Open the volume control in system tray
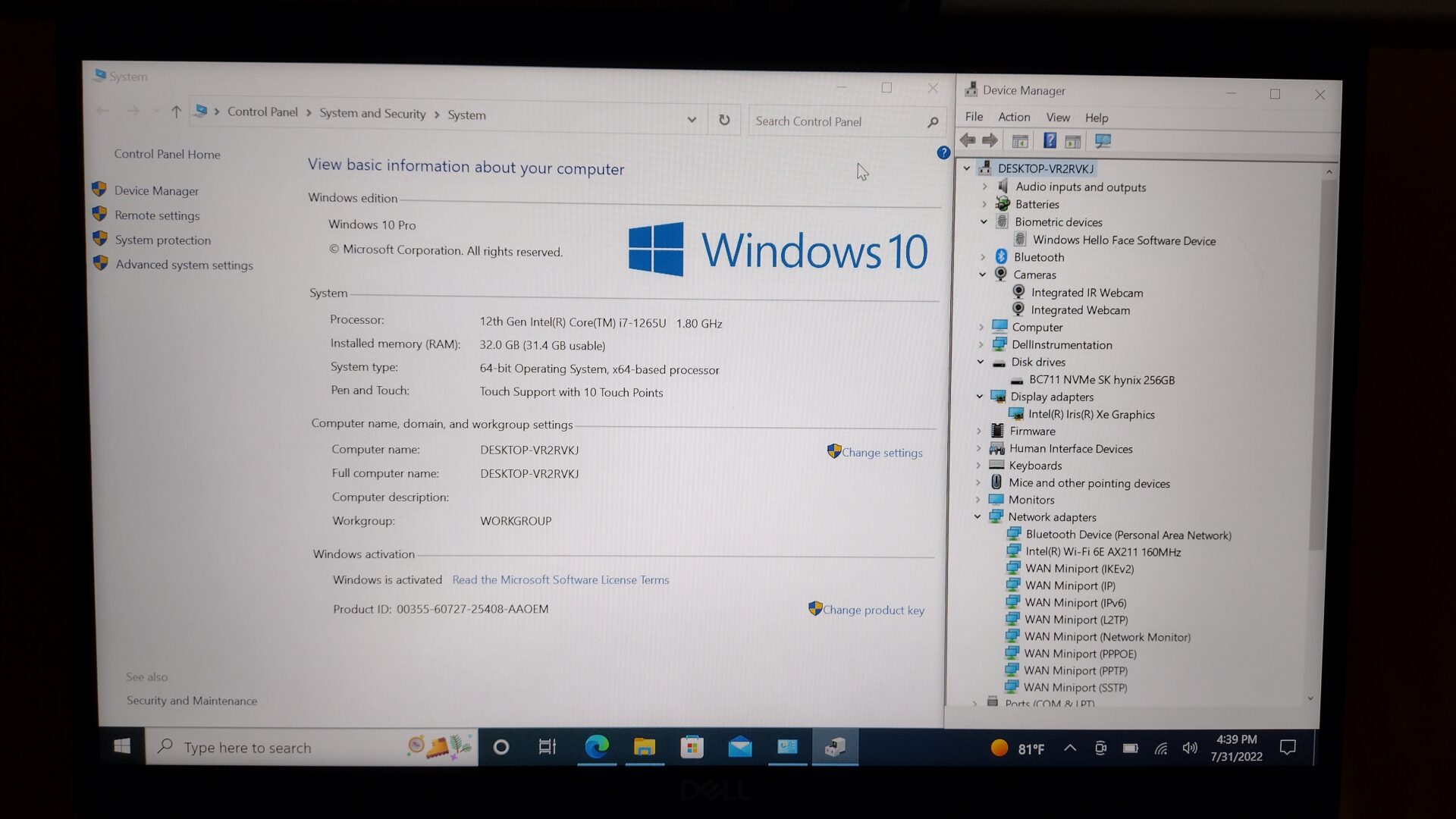The image size is (1456, 819). 1190,748
